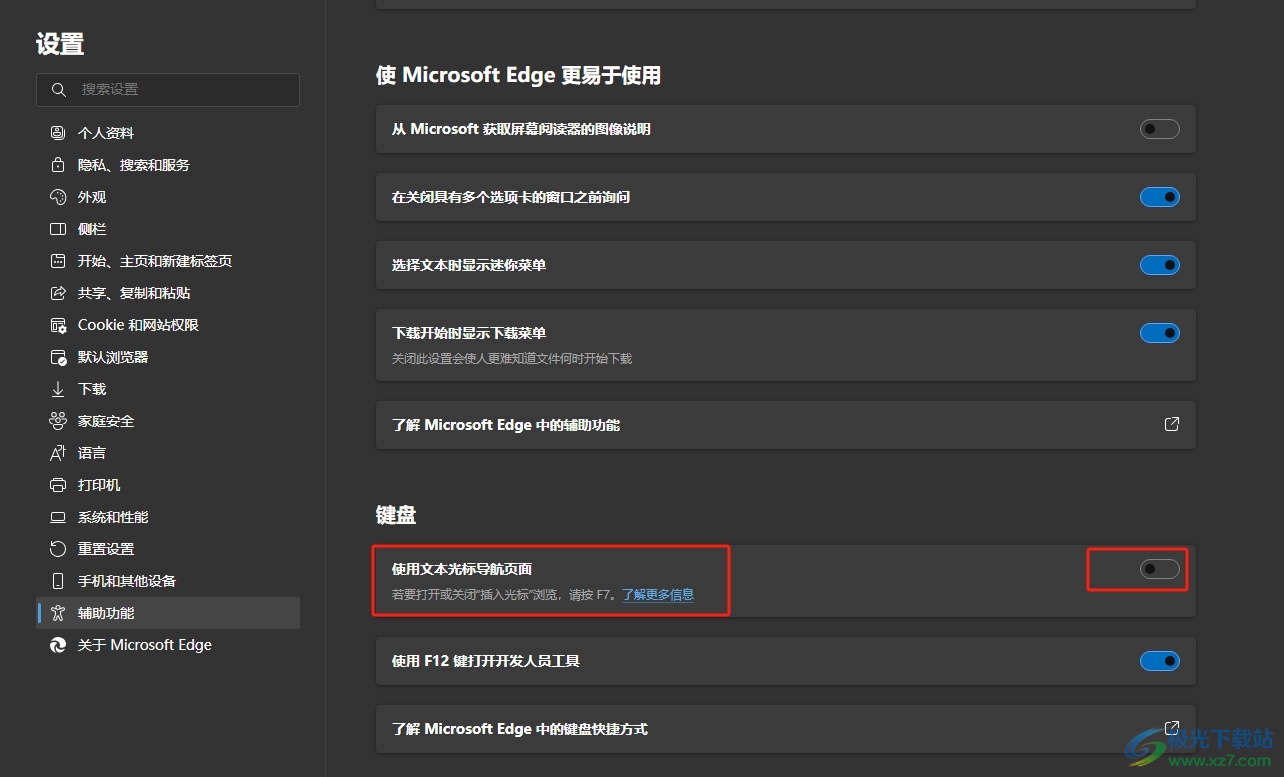1284x777 pixels.
Task: Click the 外观 appearance palette icon
Action: pyautogui.click(x=58, y=197)
